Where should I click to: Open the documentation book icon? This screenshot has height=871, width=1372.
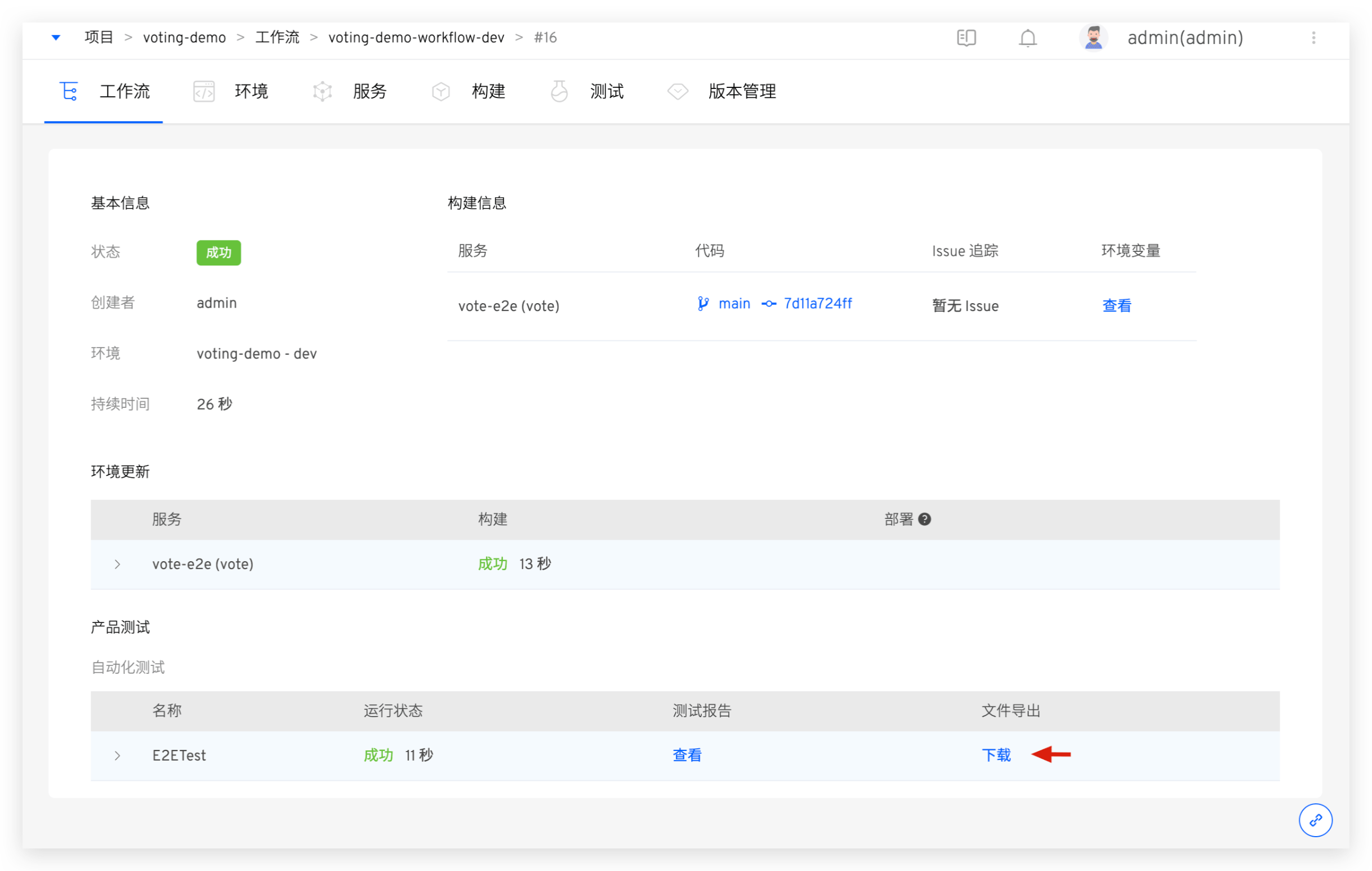[x=967, y=38]
